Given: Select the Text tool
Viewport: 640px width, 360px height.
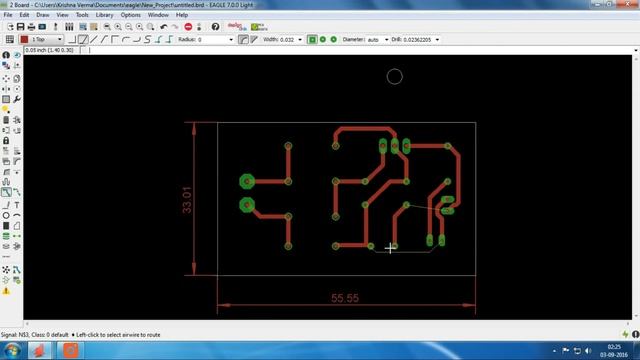Looking at the screenshot, I should coord(17,205).
